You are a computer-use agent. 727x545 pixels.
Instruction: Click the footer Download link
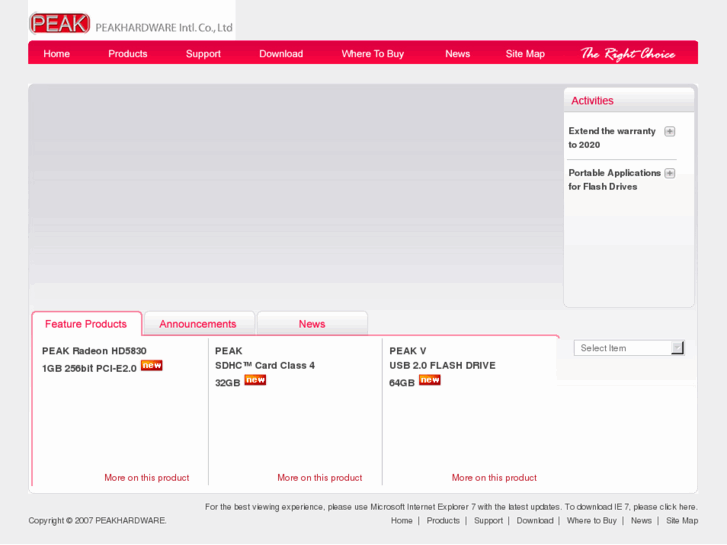535,520
